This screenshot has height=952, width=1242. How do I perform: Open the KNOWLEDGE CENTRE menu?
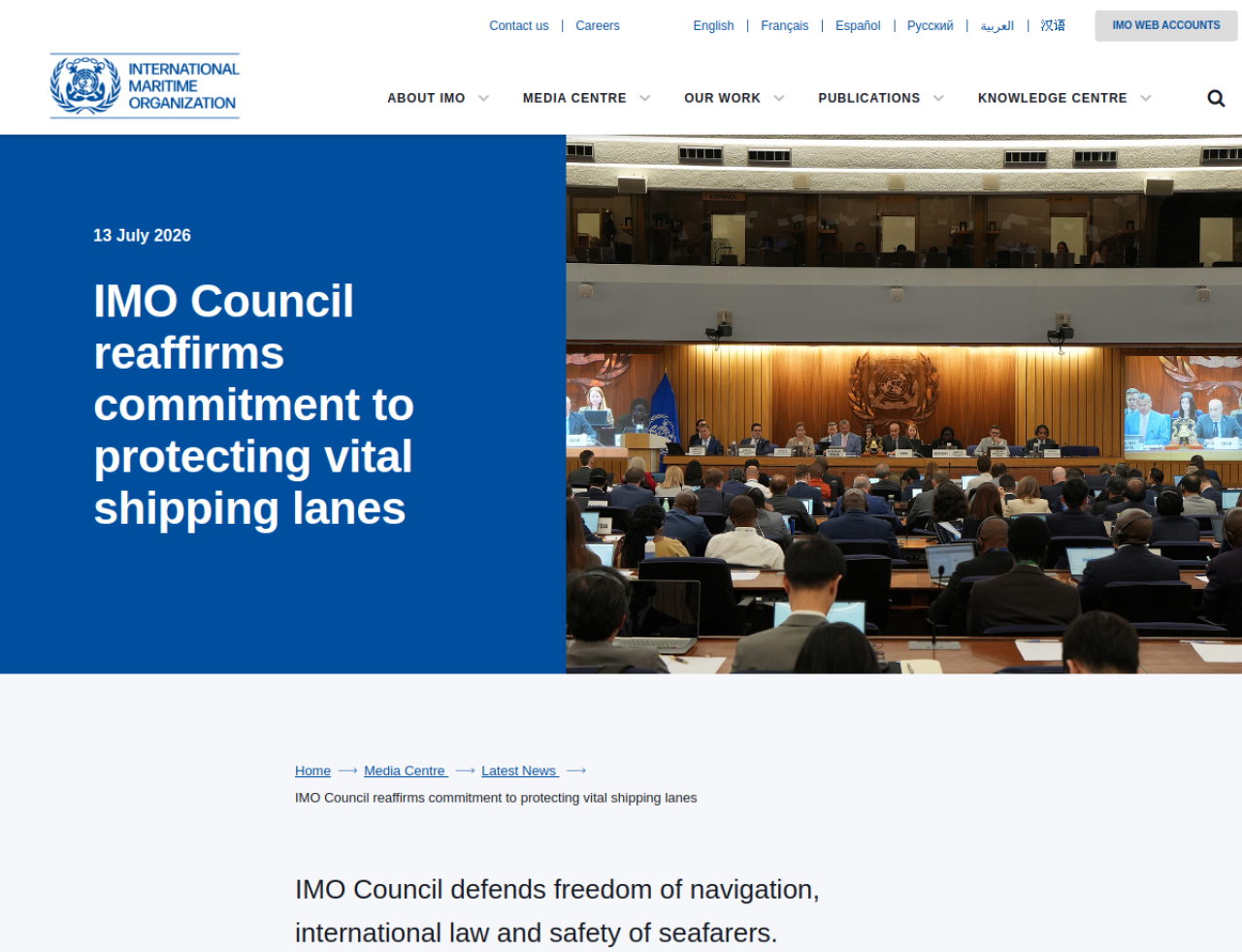click(x=1052, y=98)
